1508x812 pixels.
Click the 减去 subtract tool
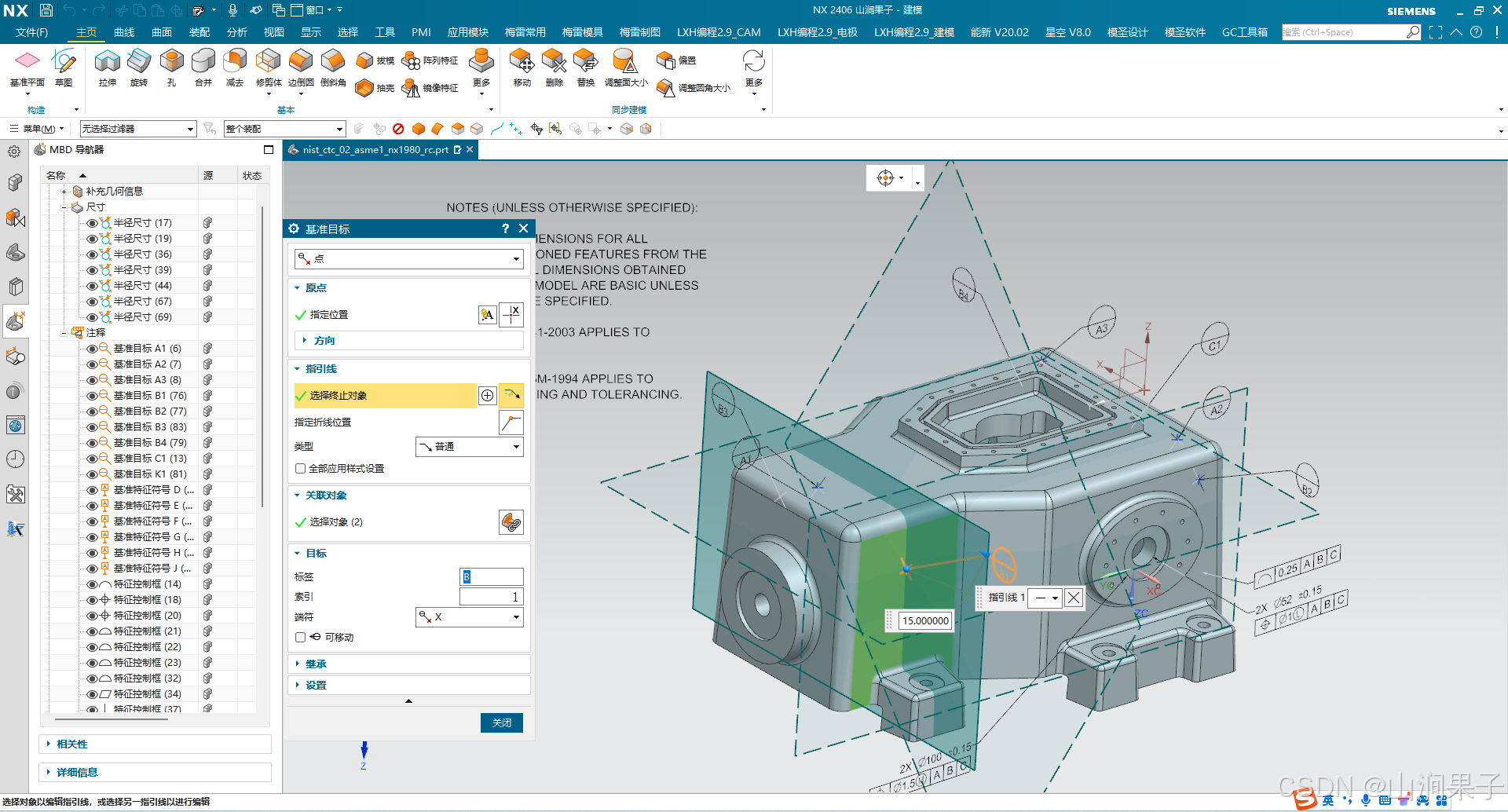coord(235,68)
